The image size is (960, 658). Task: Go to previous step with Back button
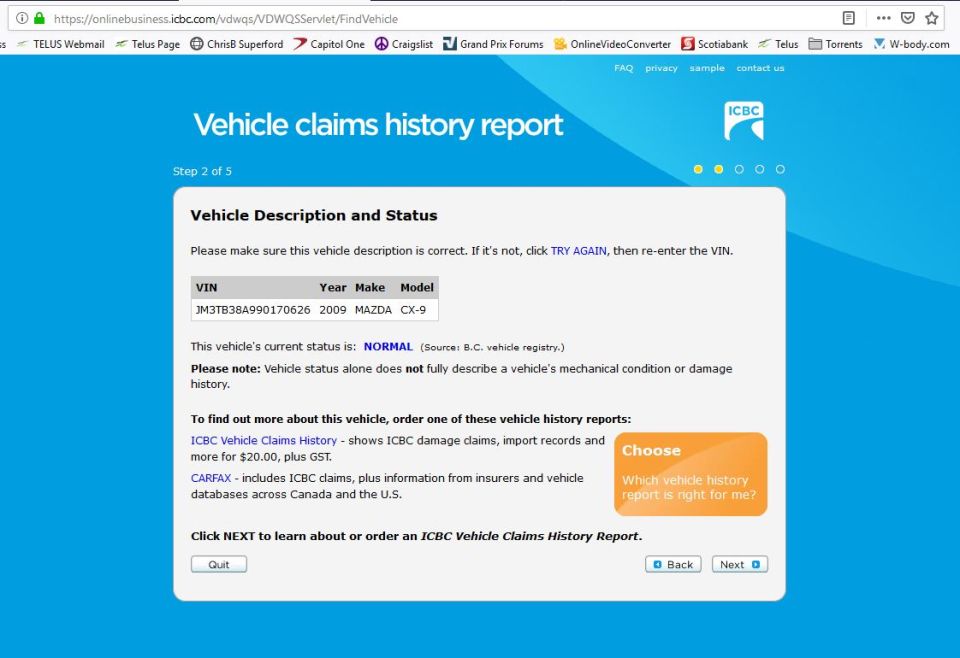pos(673,564)
